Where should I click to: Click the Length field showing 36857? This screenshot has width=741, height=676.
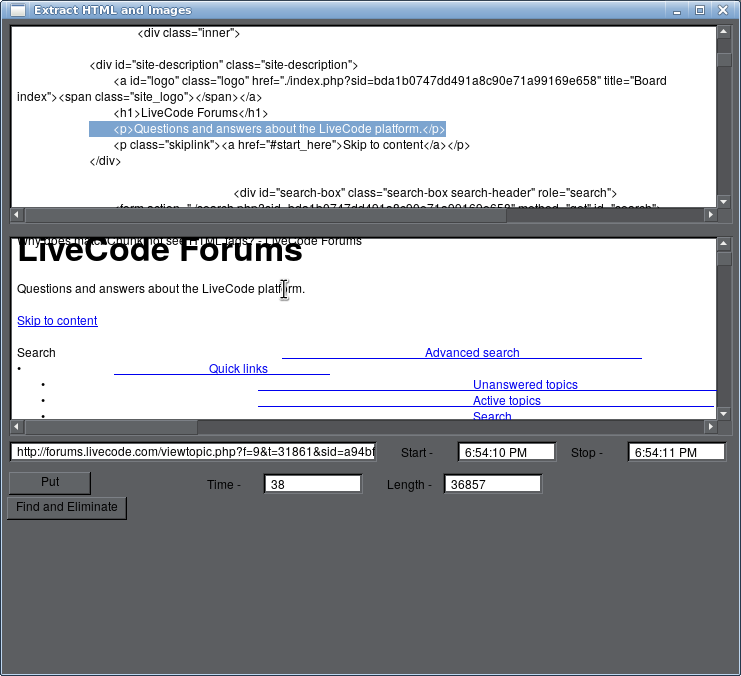[x=493, y=484]
